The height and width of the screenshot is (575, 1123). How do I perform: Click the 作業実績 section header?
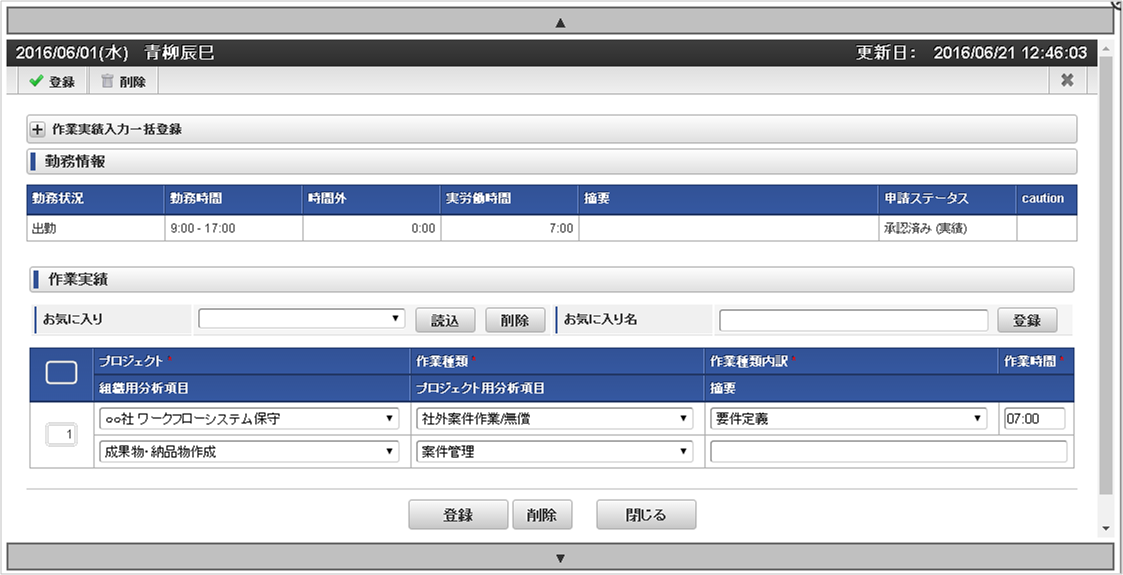[551, 279]
